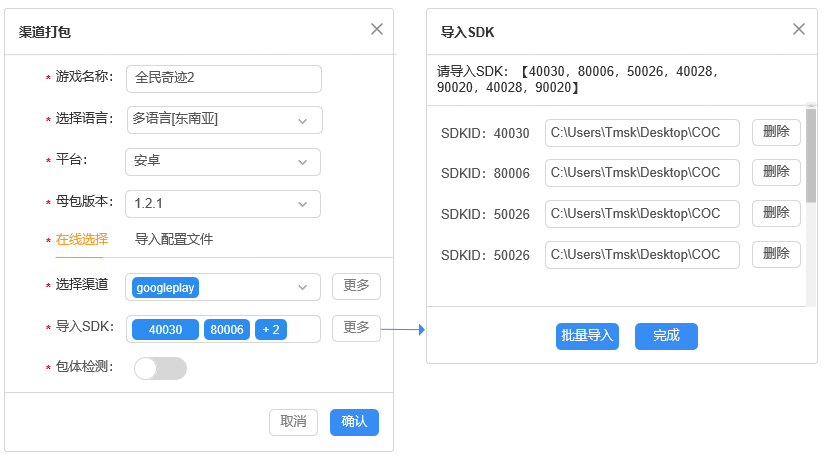Image resolution: width=824 pixels, height=456 pixels.
Task: Close the 渠道打包 dialog
Action: point(377,29)
